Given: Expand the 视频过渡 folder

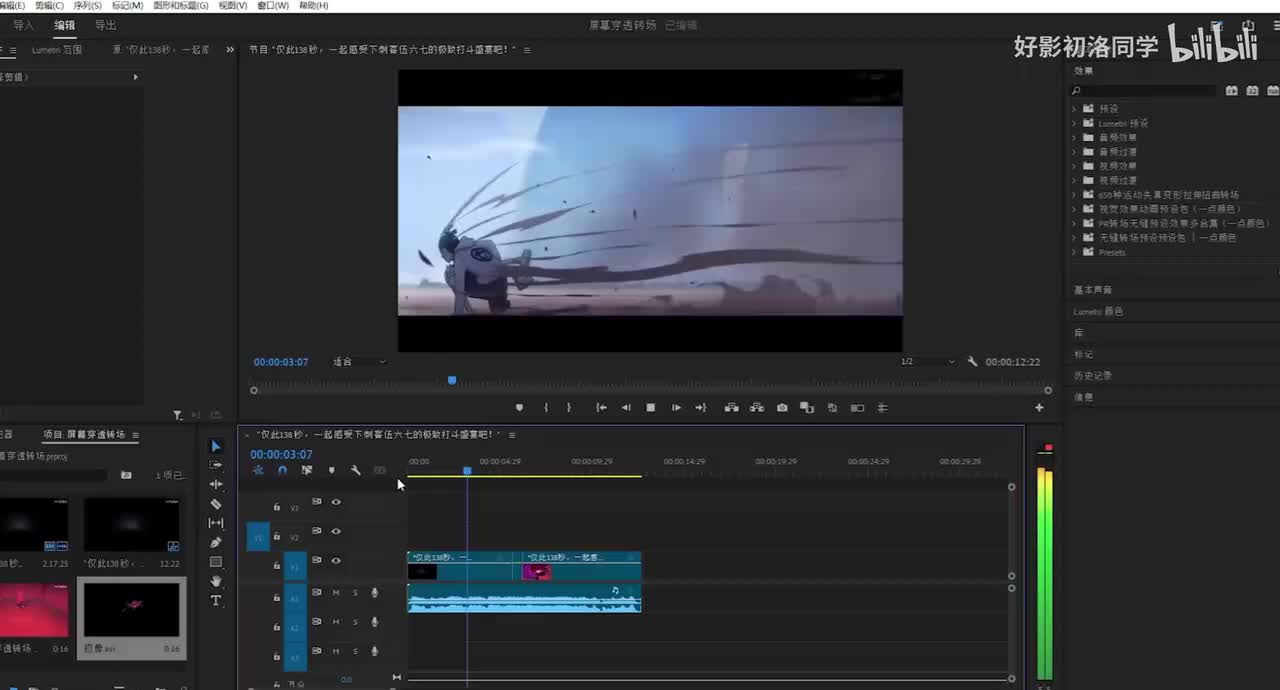Looking at the screenshot, I should pyautogui.click(x=1075, y=180).
